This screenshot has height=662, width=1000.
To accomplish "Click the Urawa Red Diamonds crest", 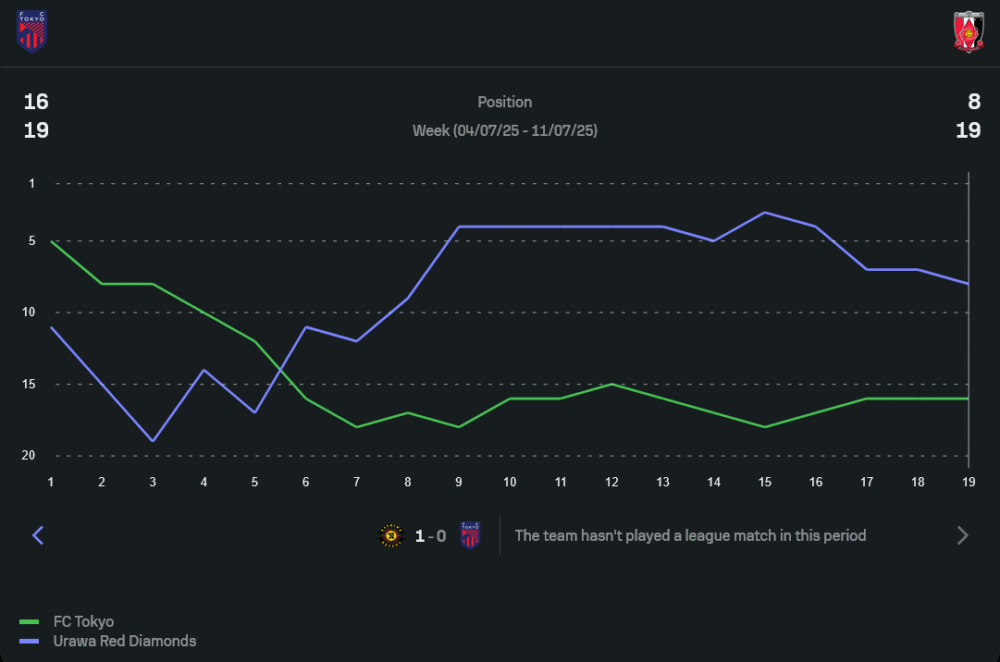I will (x=968, y=32).
